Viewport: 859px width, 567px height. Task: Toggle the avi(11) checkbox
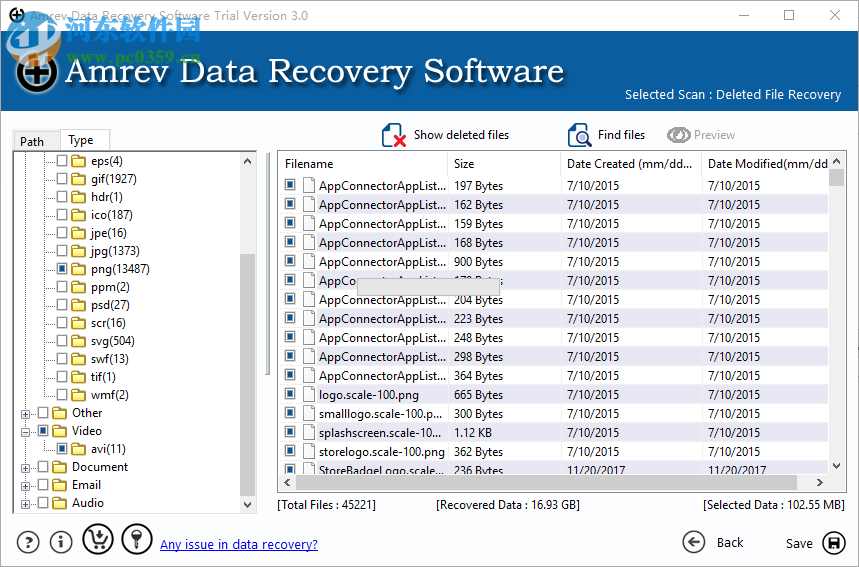point(62,449)
